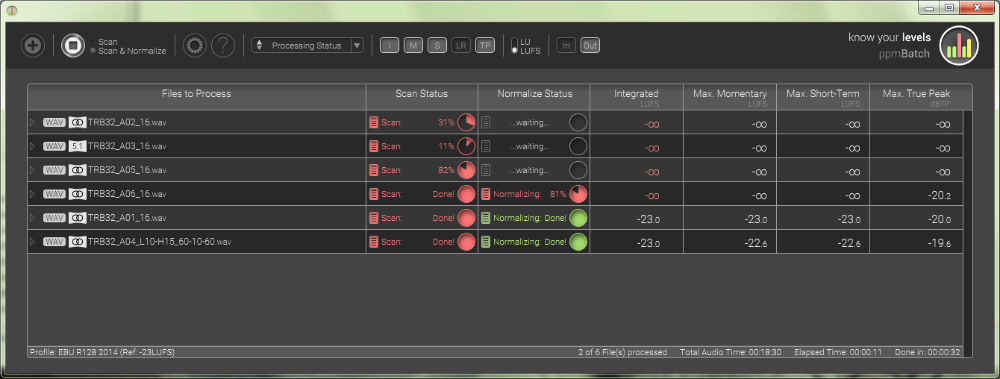Click the WAV badge of TRB32_A02_16.wav

[x=54, y=123]
